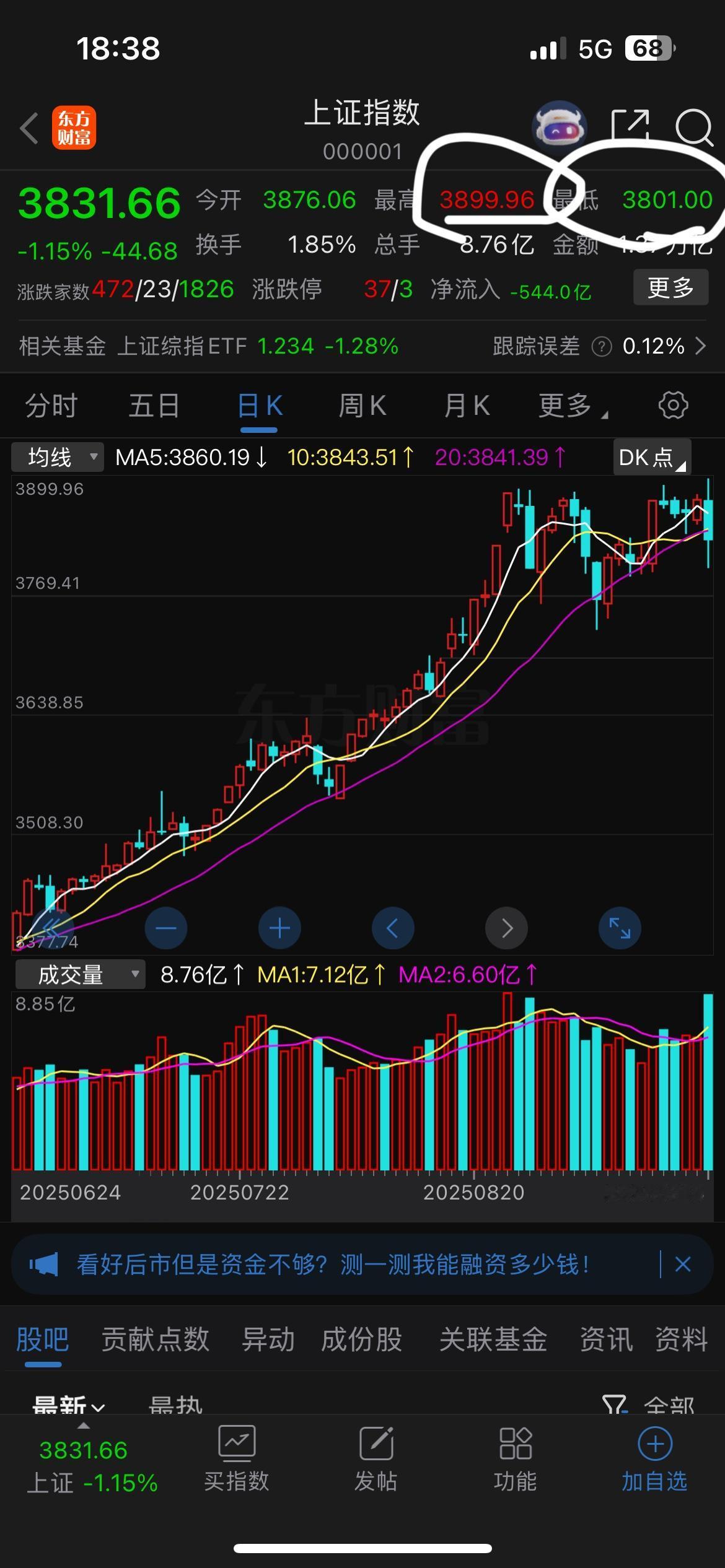Expand the DK点 selector
The height and width of the screenshot is (1568, 725).
tap(652, 457)
